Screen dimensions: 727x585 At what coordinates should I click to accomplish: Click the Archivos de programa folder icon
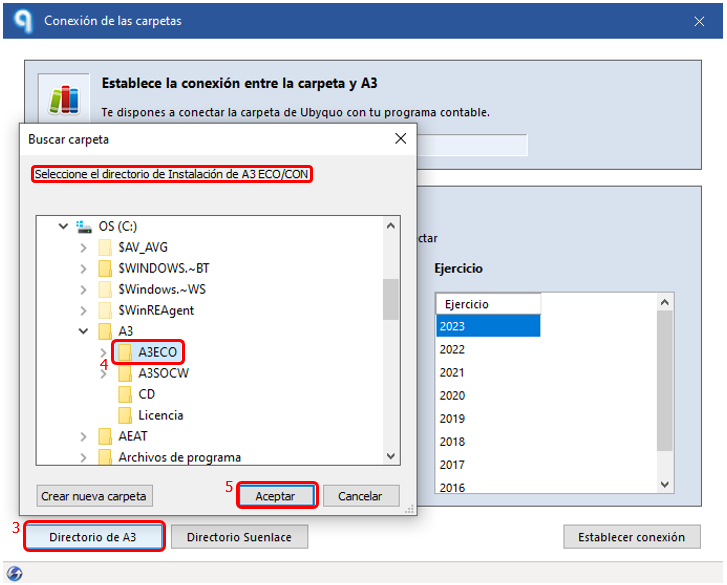[x=105, y=457]
